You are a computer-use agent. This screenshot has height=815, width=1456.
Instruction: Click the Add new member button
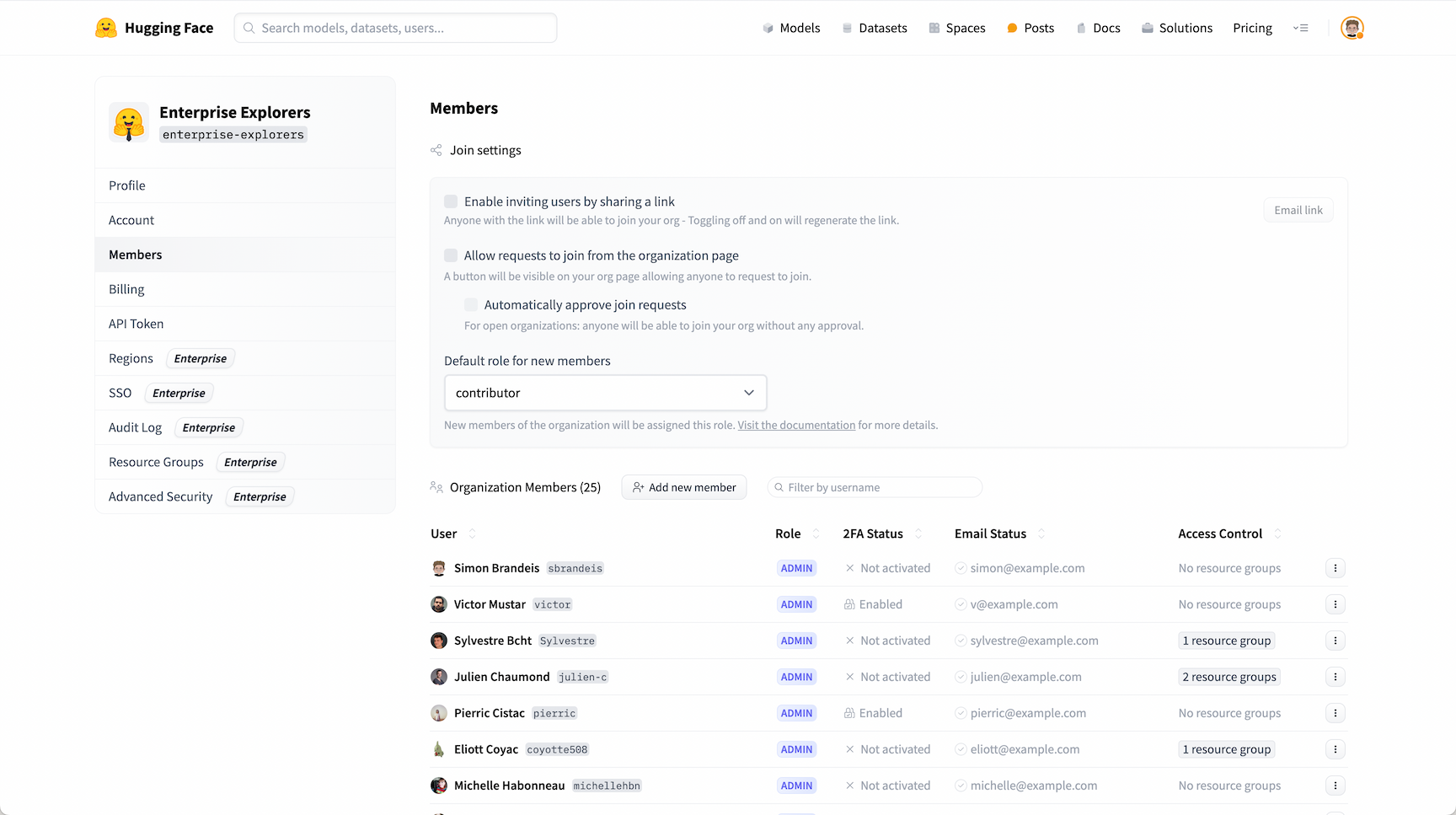click(683, 487)
